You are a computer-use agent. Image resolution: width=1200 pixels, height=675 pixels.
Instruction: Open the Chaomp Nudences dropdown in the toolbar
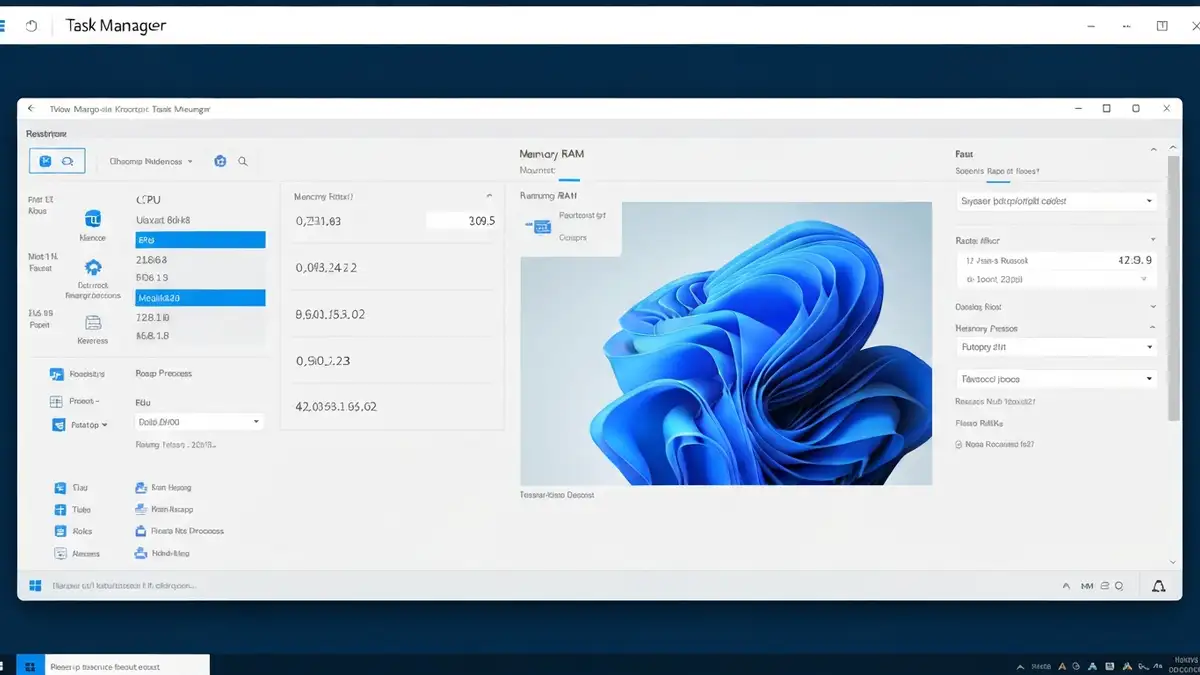[151, 161]
